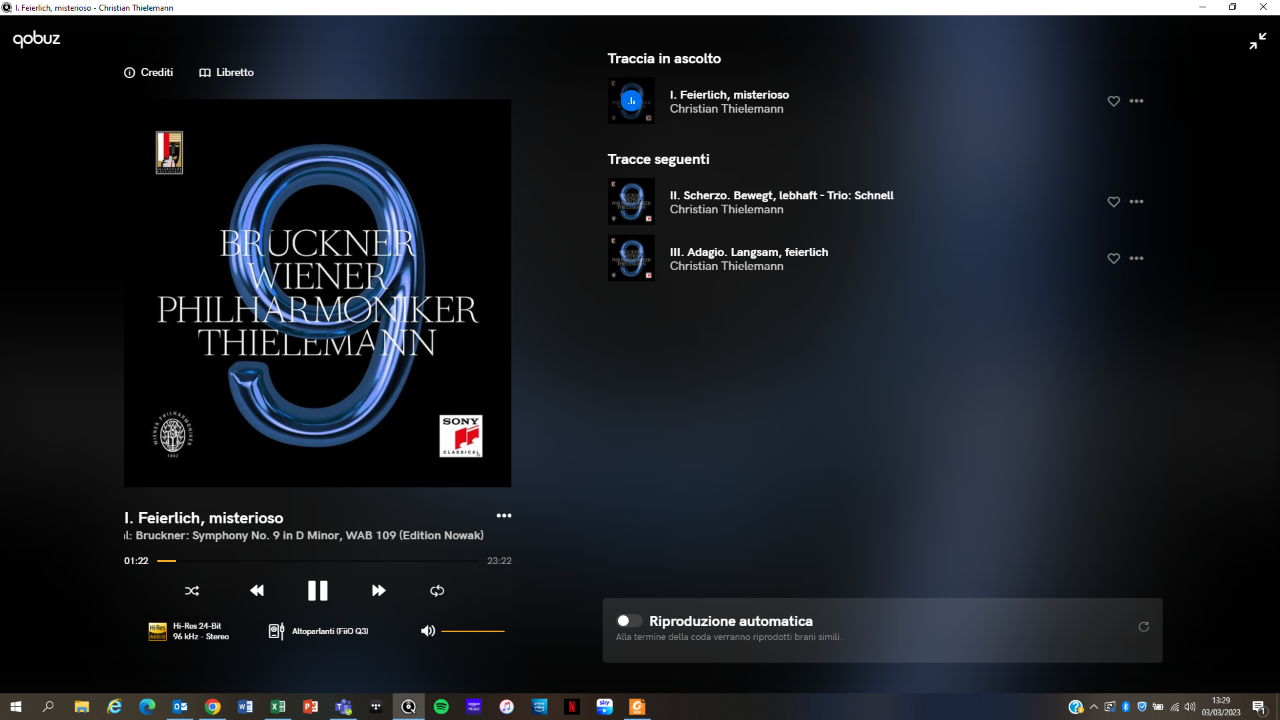Toggle repeat mode

click(x=437, y=591)
